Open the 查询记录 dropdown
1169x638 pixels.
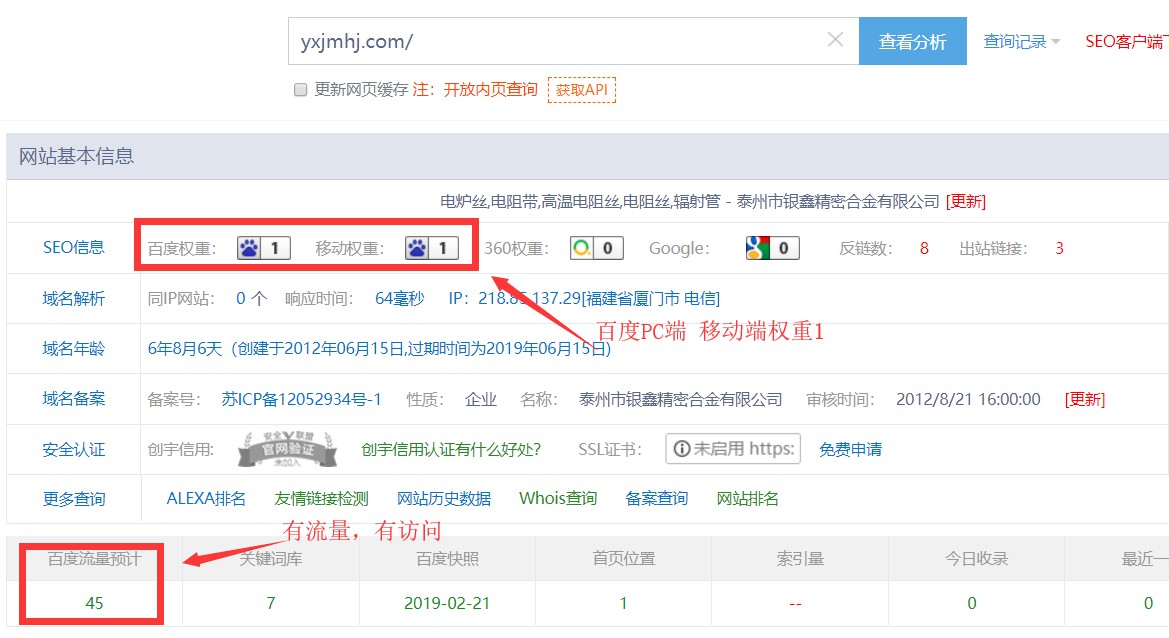coord(1021,42)
